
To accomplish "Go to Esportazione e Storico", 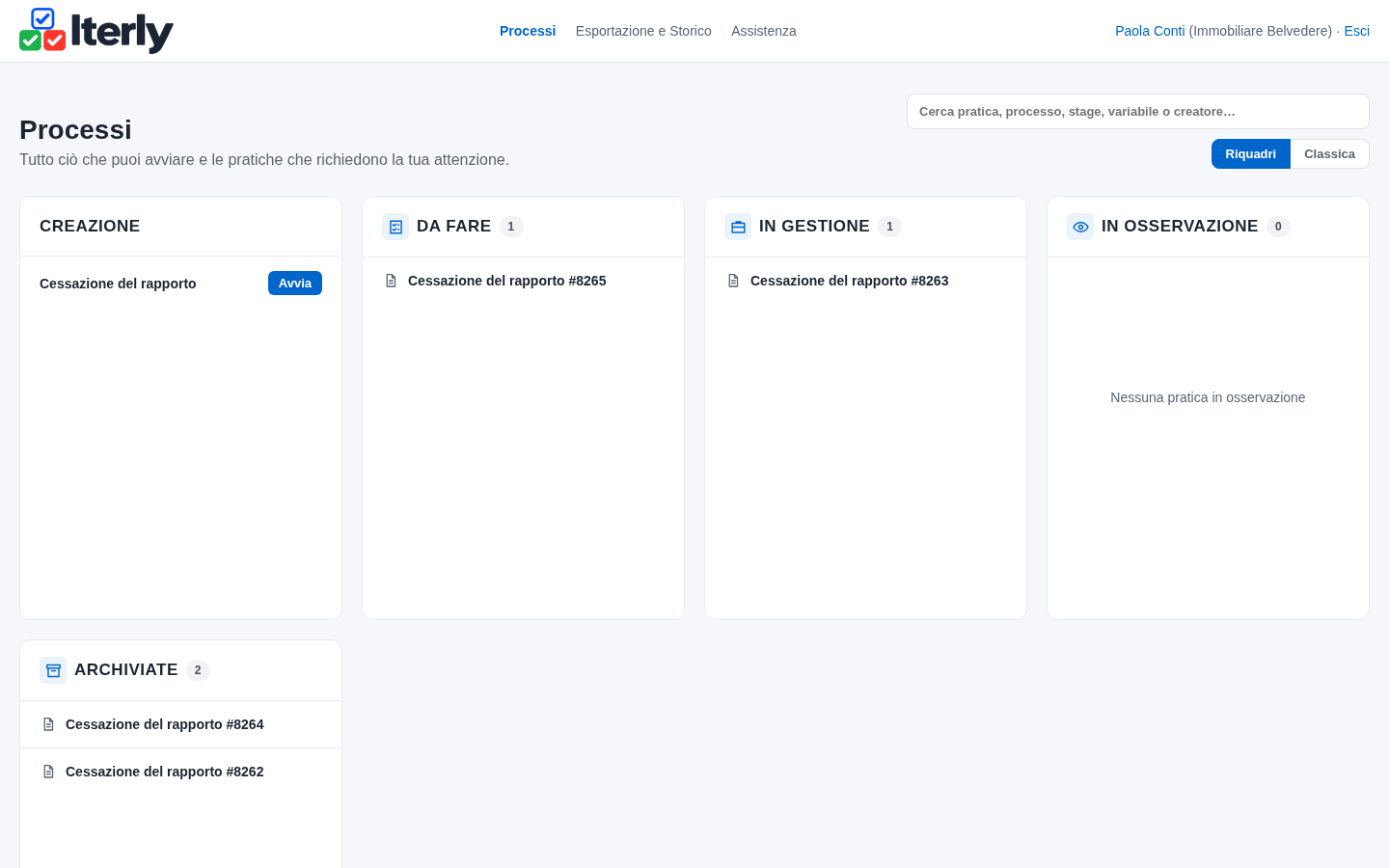I will pyautogui.click(x=643, y=31).
